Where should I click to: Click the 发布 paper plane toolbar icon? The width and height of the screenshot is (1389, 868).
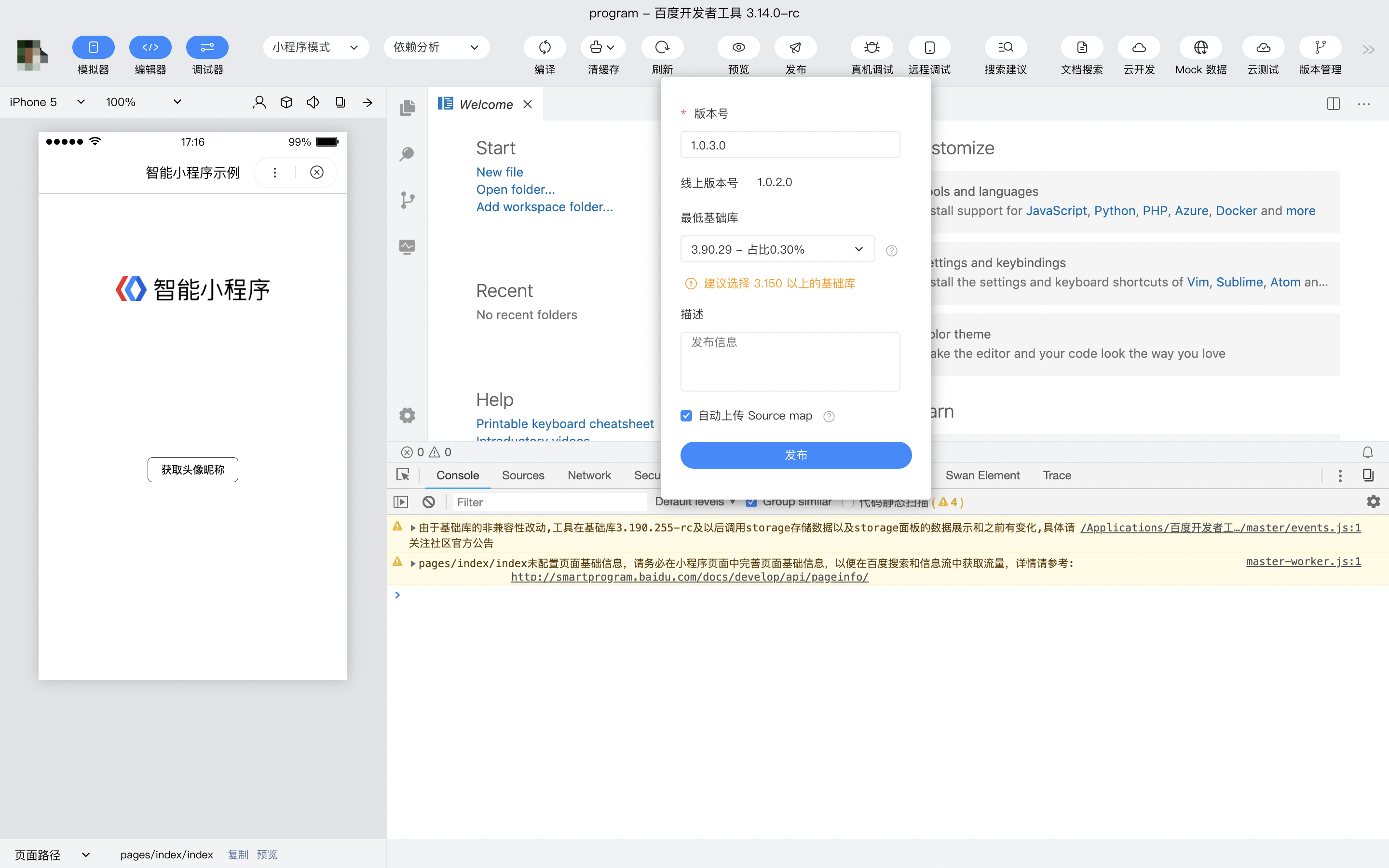(x=795, y=47)
